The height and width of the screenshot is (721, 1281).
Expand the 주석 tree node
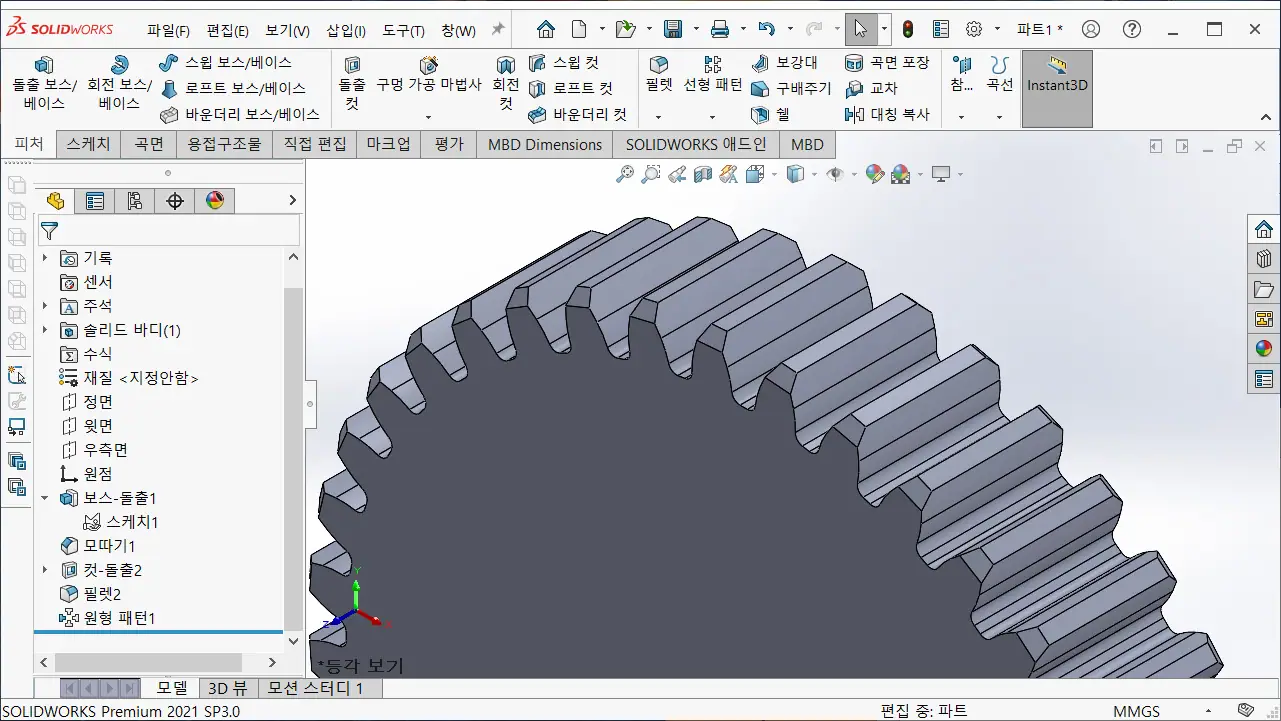point(45,306)
